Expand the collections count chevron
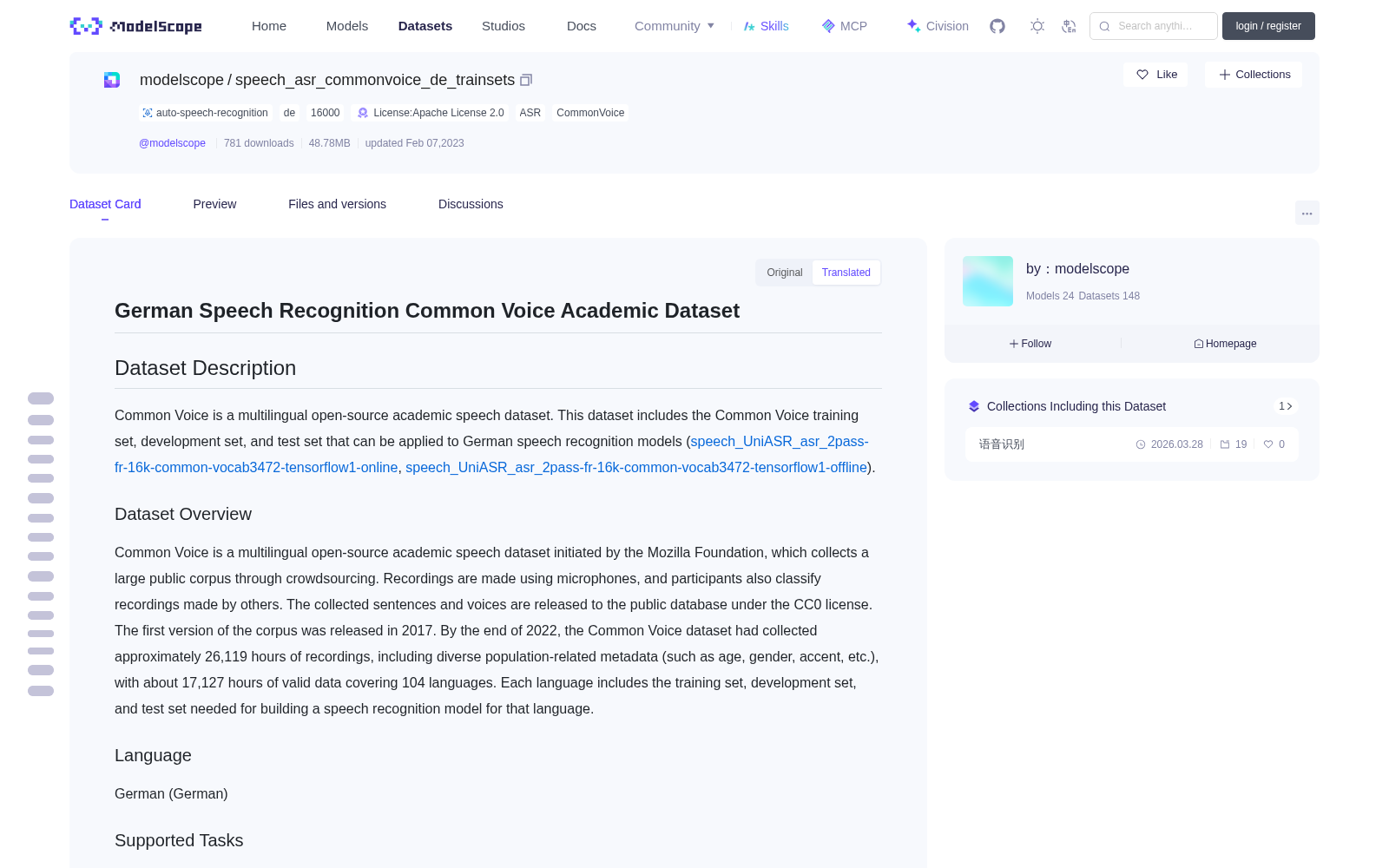The image size is (1389, 868). (x=1286, y=406)
